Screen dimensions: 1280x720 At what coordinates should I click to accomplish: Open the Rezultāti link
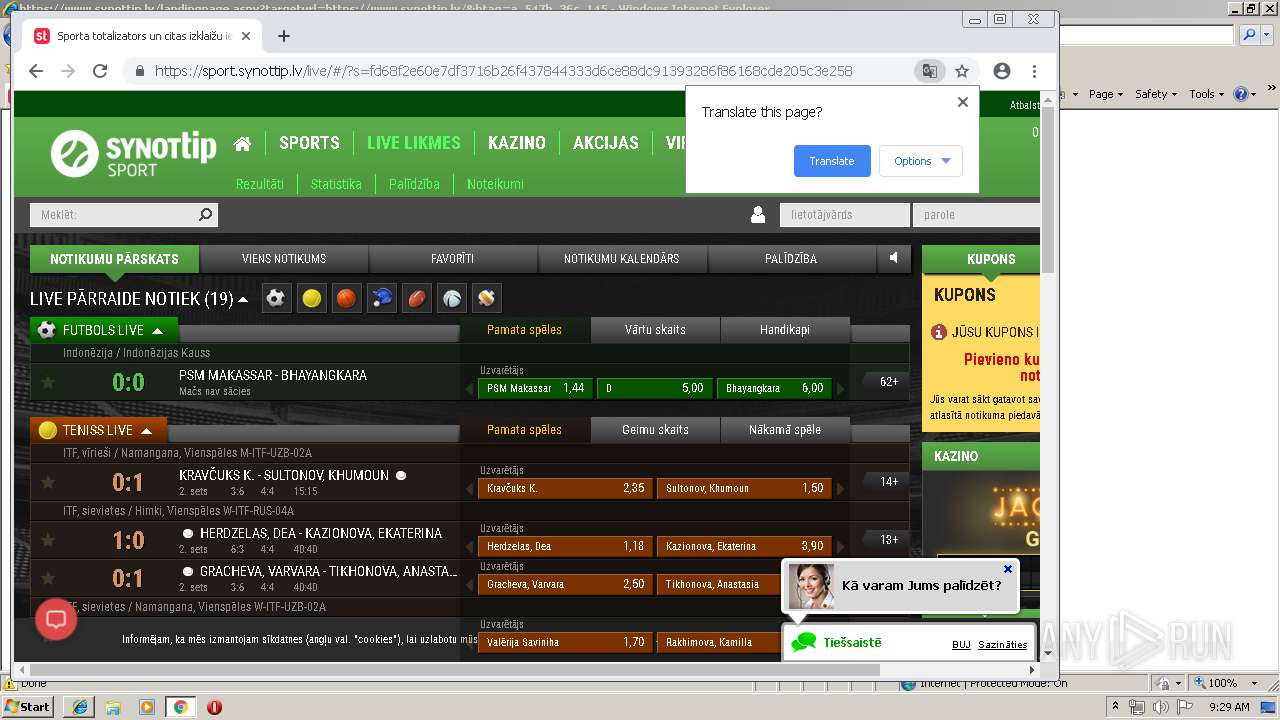[260, 184]
